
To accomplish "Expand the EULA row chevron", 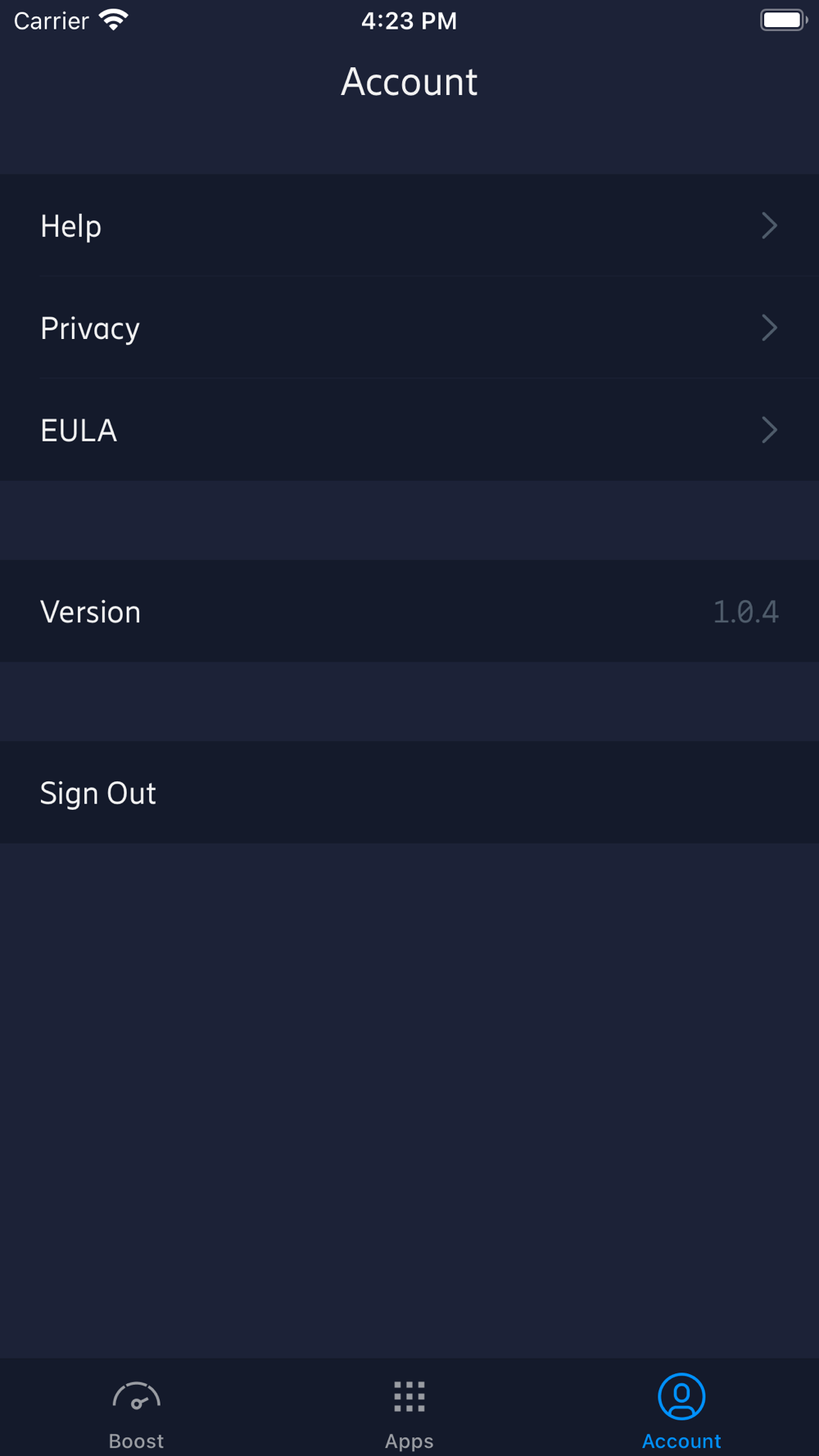I will pos(768,430).
